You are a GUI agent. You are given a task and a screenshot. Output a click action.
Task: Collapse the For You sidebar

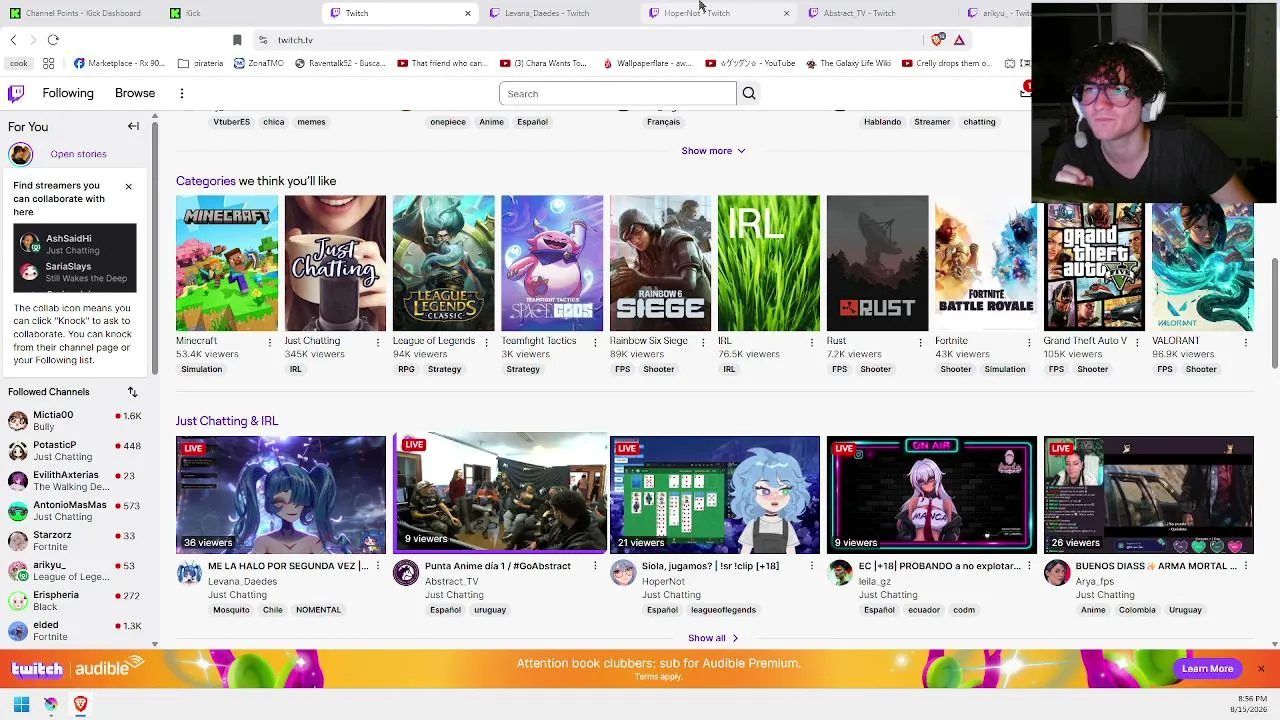(133, 127)
